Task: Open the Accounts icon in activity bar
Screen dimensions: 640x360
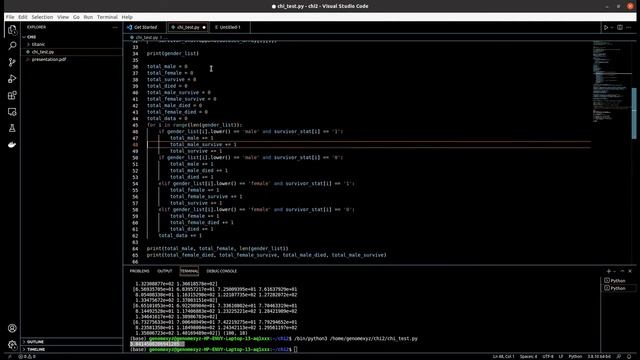Action: [12, 328]
